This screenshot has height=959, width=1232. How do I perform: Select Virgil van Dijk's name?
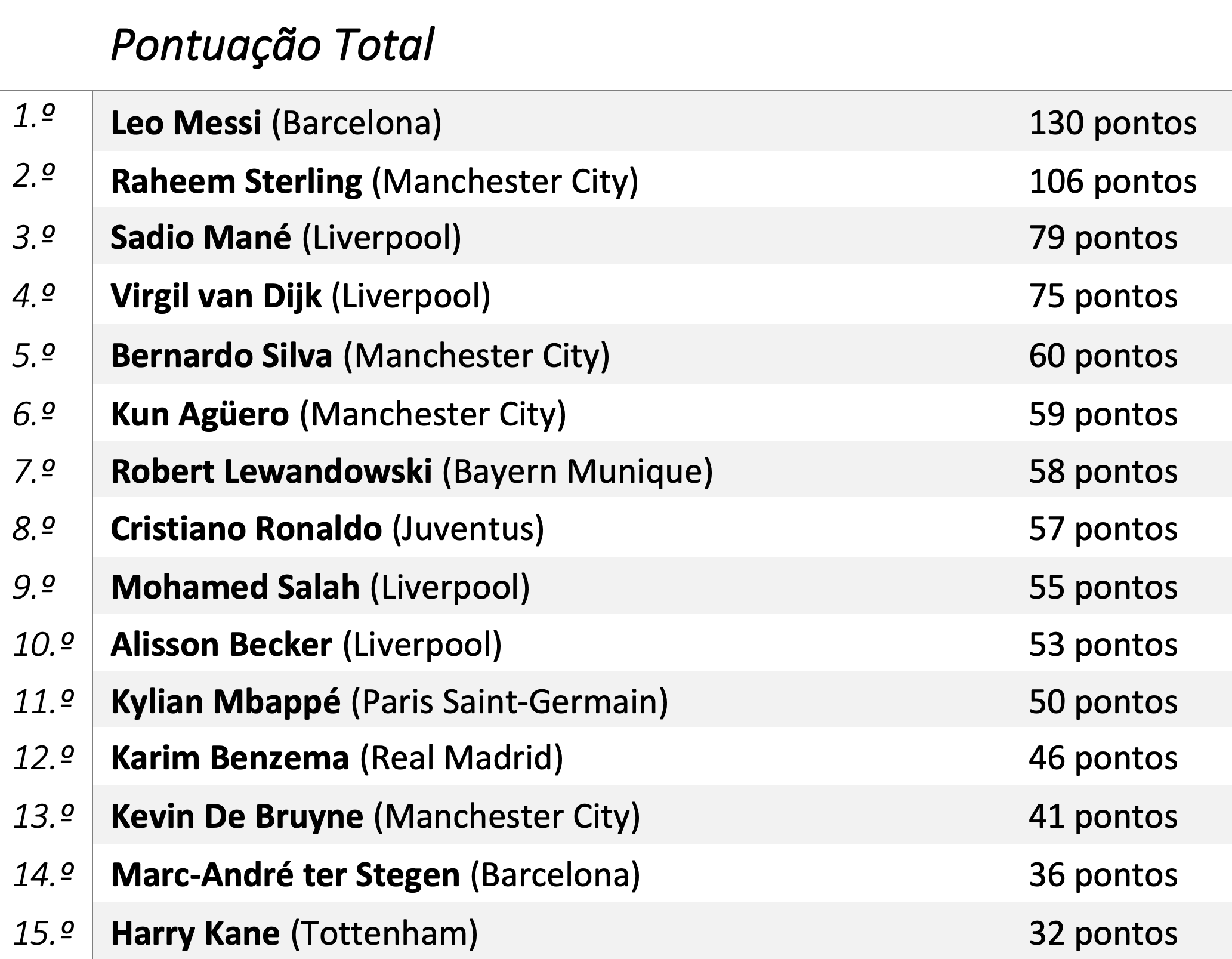216,296
